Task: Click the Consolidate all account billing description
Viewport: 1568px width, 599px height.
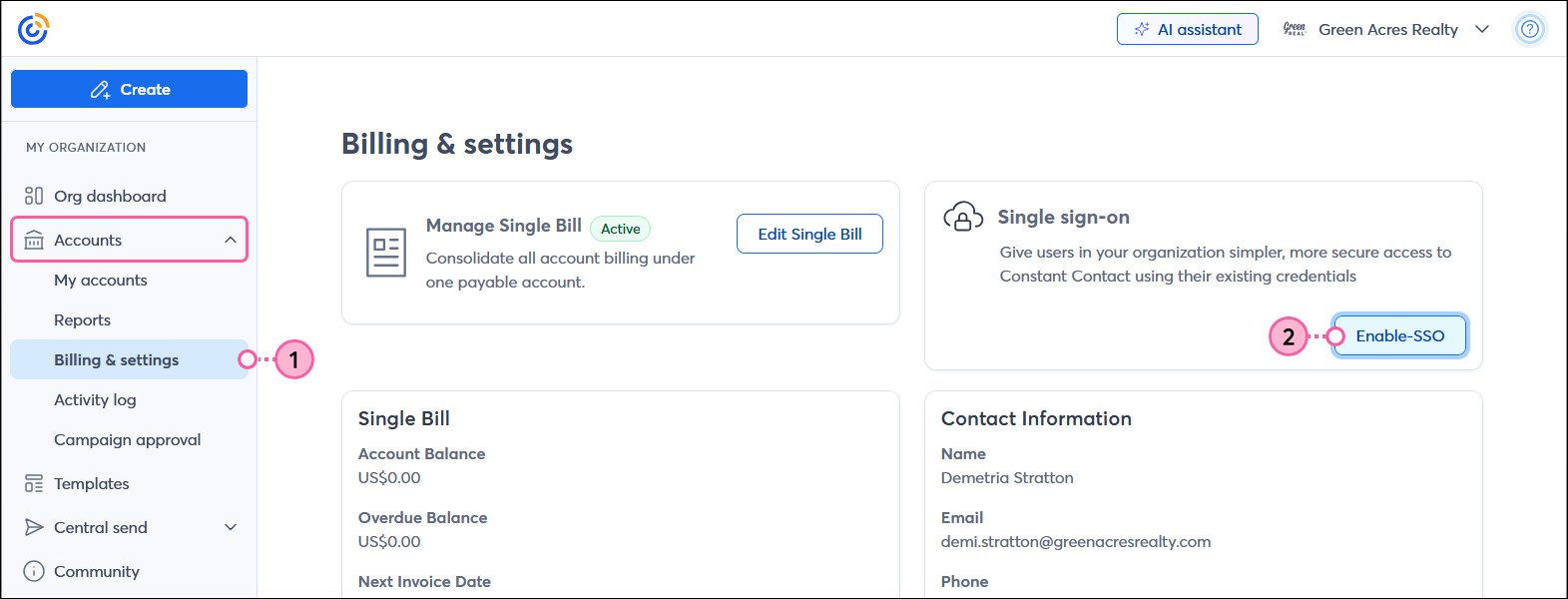Action: click(x=560, y=270)
